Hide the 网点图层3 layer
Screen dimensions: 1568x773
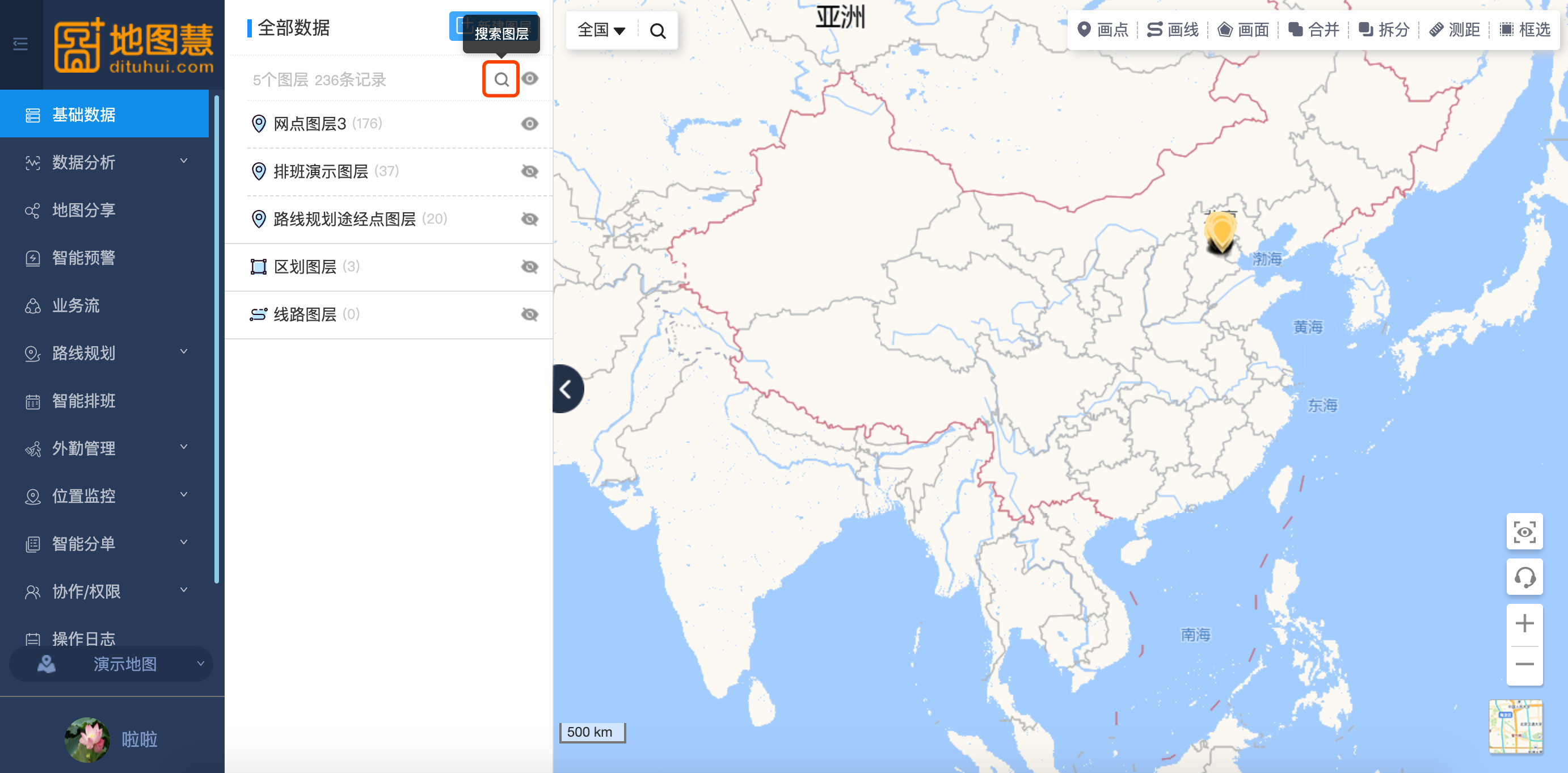[530, 124]
